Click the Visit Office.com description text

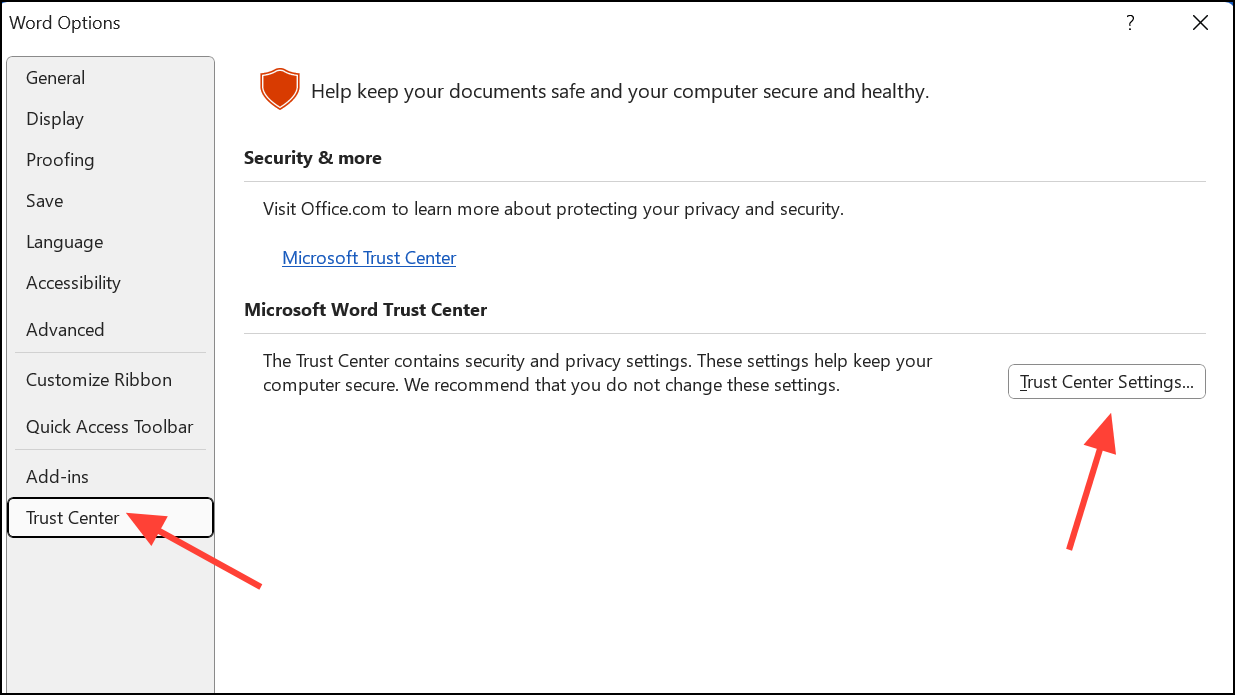[553, 209]
